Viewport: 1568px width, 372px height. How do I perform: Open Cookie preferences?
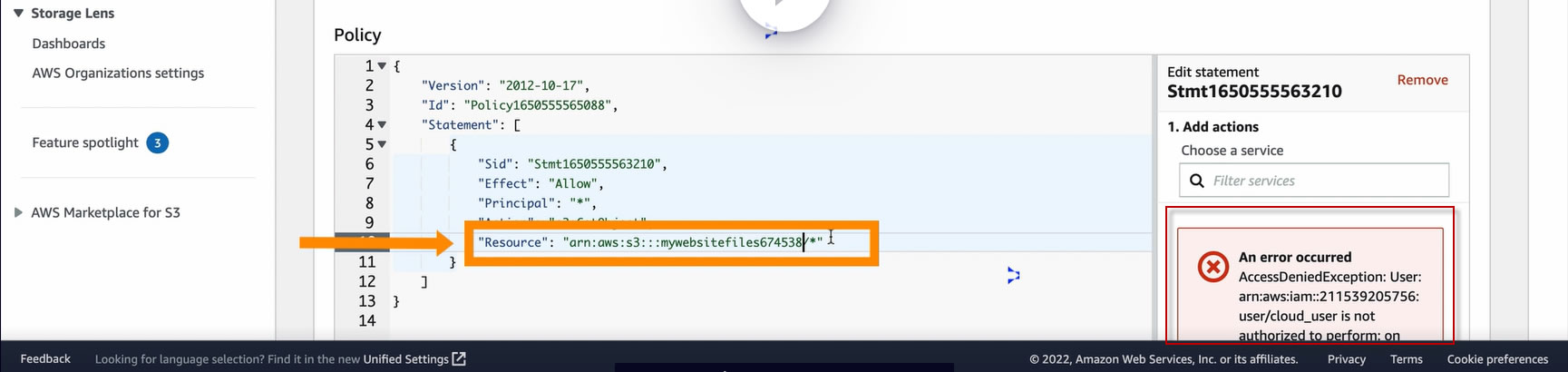pyautogui.click(x=1497, y=359)
